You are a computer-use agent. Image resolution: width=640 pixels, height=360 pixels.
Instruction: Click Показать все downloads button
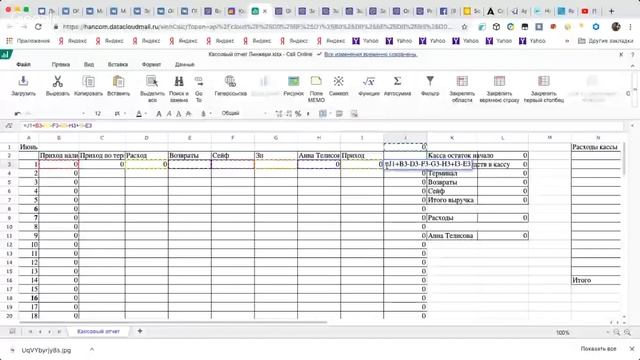tap(598, 349)
